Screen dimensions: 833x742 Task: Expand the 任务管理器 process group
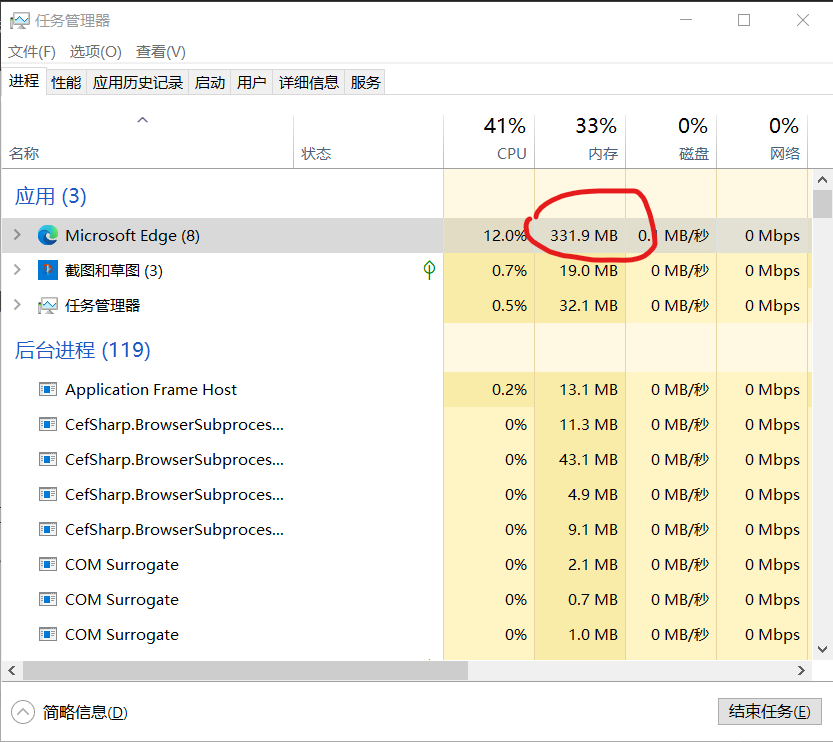tap(17, 305)
